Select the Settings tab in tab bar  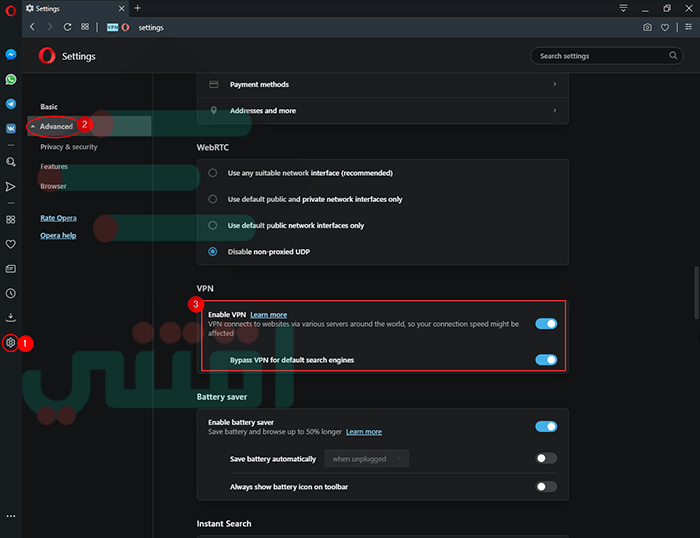(x=75, y=8)
